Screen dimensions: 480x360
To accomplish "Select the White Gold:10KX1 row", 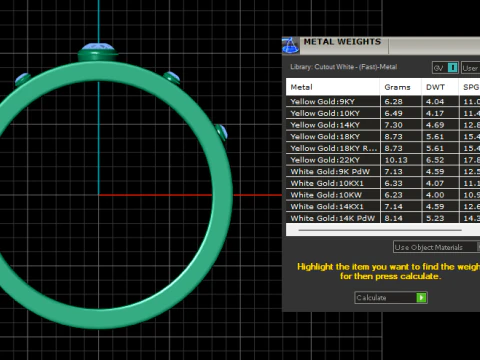I will pos(383,183).
